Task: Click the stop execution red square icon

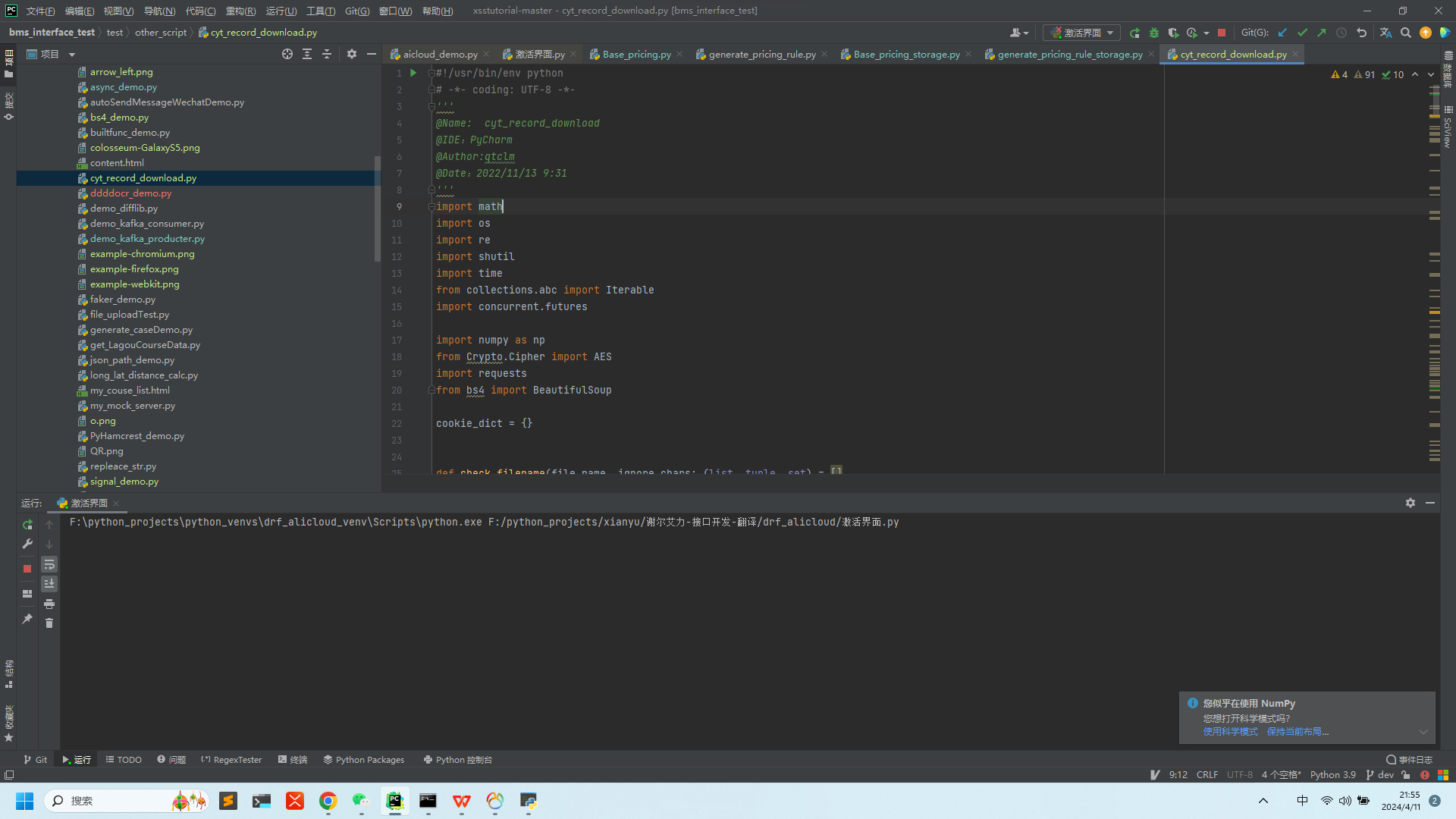Action: (27, 567)
